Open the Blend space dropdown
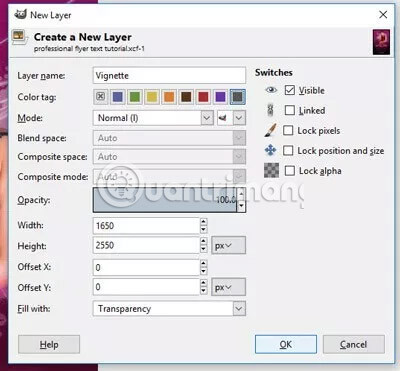Viewport: 400px width, 371px height. click(169, 138)
